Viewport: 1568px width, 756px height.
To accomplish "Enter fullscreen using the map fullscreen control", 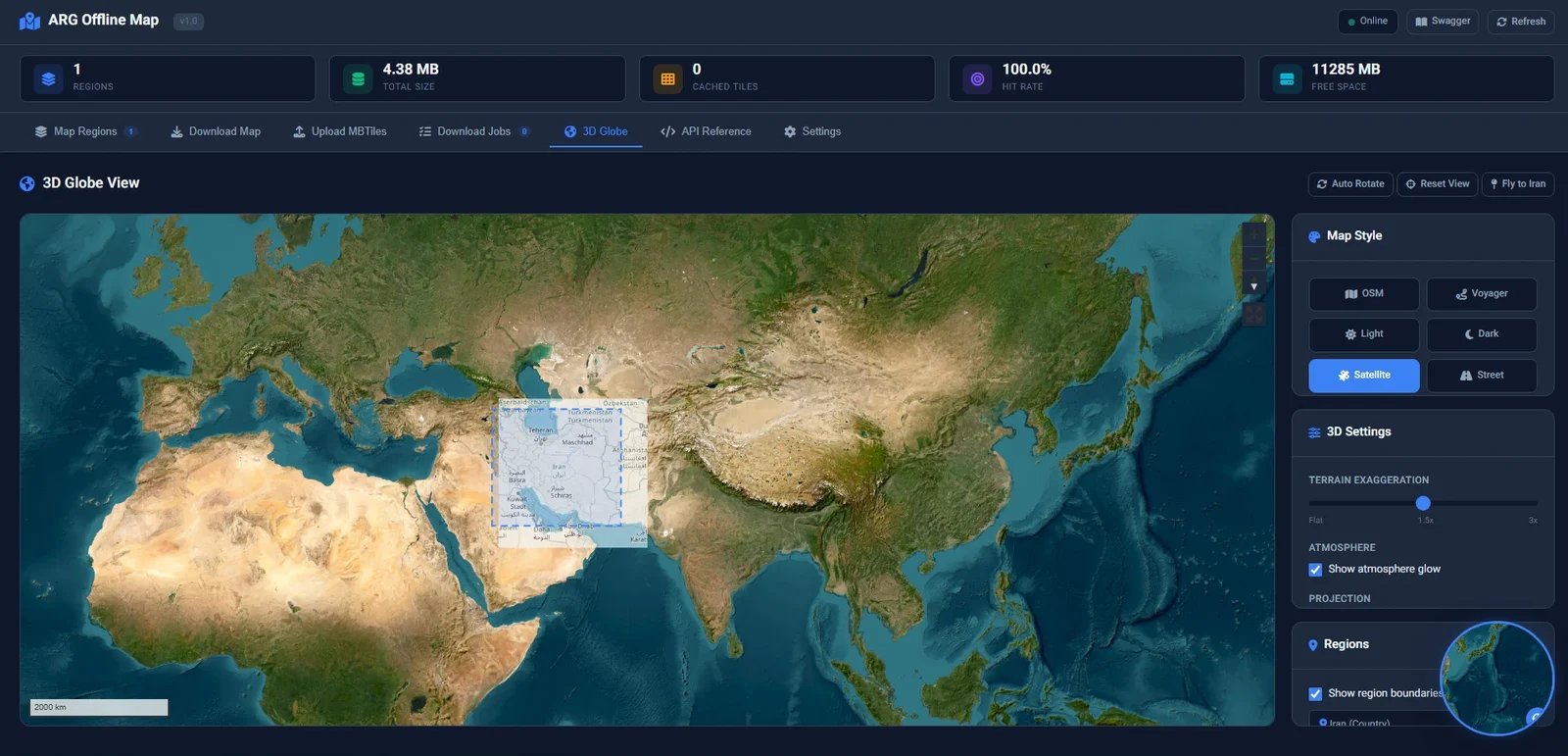I will pyautogui.click(x=1253, y=315).
